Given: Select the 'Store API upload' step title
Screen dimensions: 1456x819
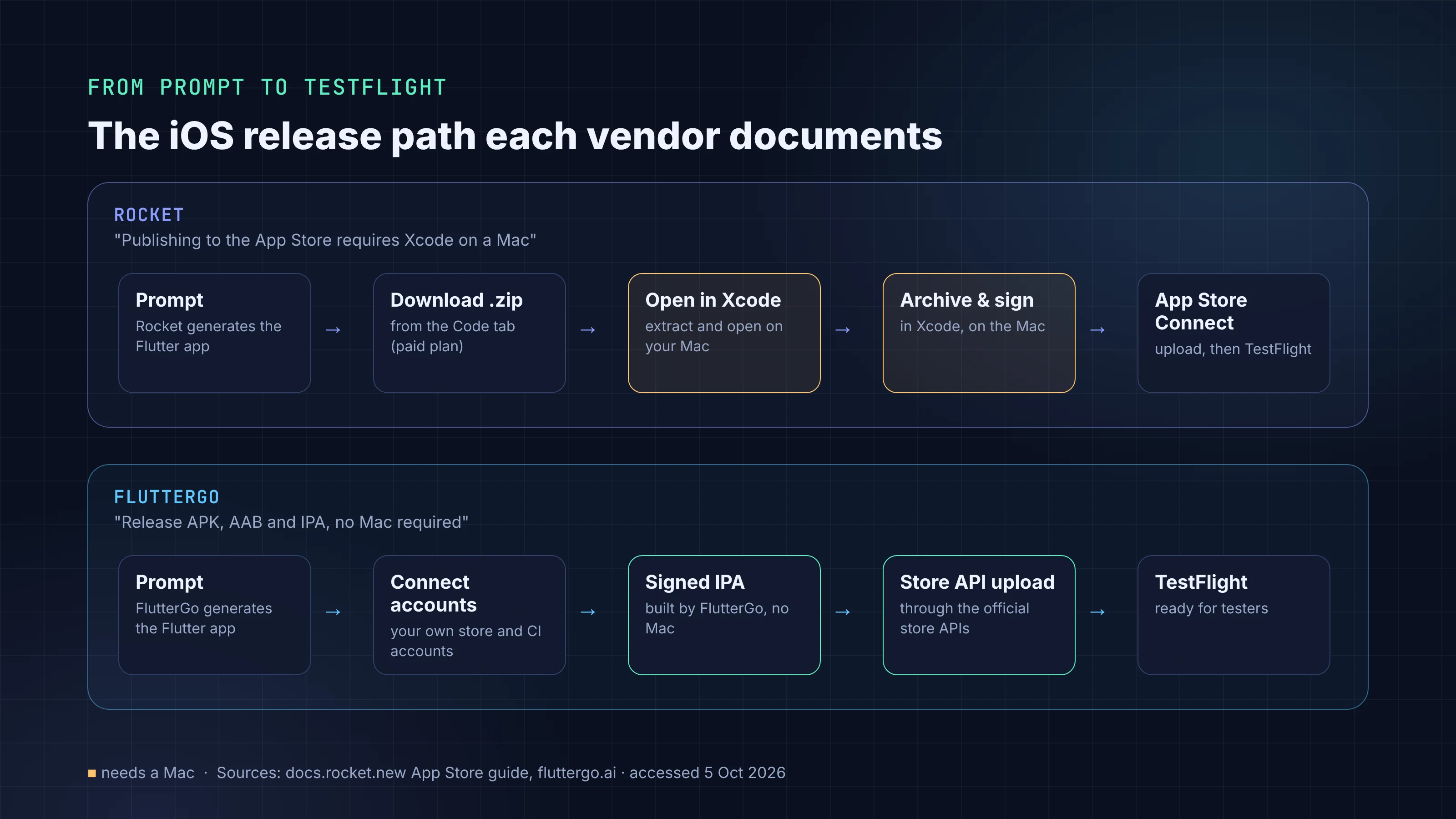Looking at the screenshot, I should 977,582.
